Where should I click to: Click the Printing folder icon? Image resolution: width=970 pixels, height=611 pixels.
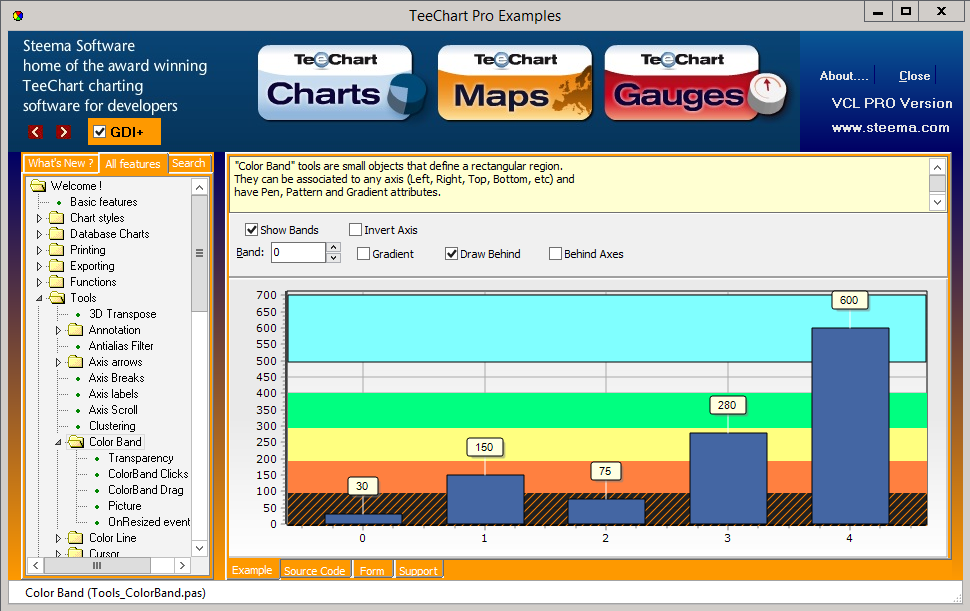coord(57,250)
